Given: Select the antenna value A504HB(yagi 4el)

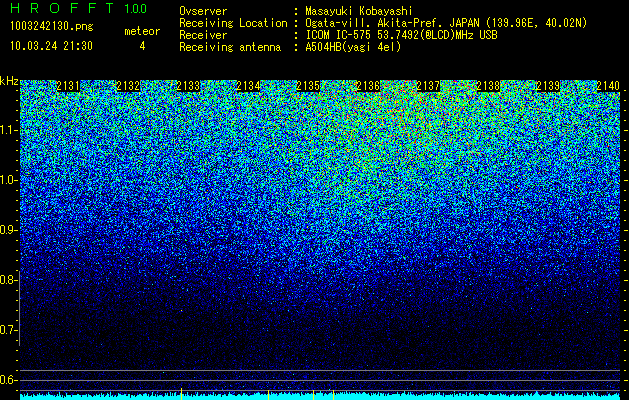Looking at the screenshot, I should click(x=353, y=47).
